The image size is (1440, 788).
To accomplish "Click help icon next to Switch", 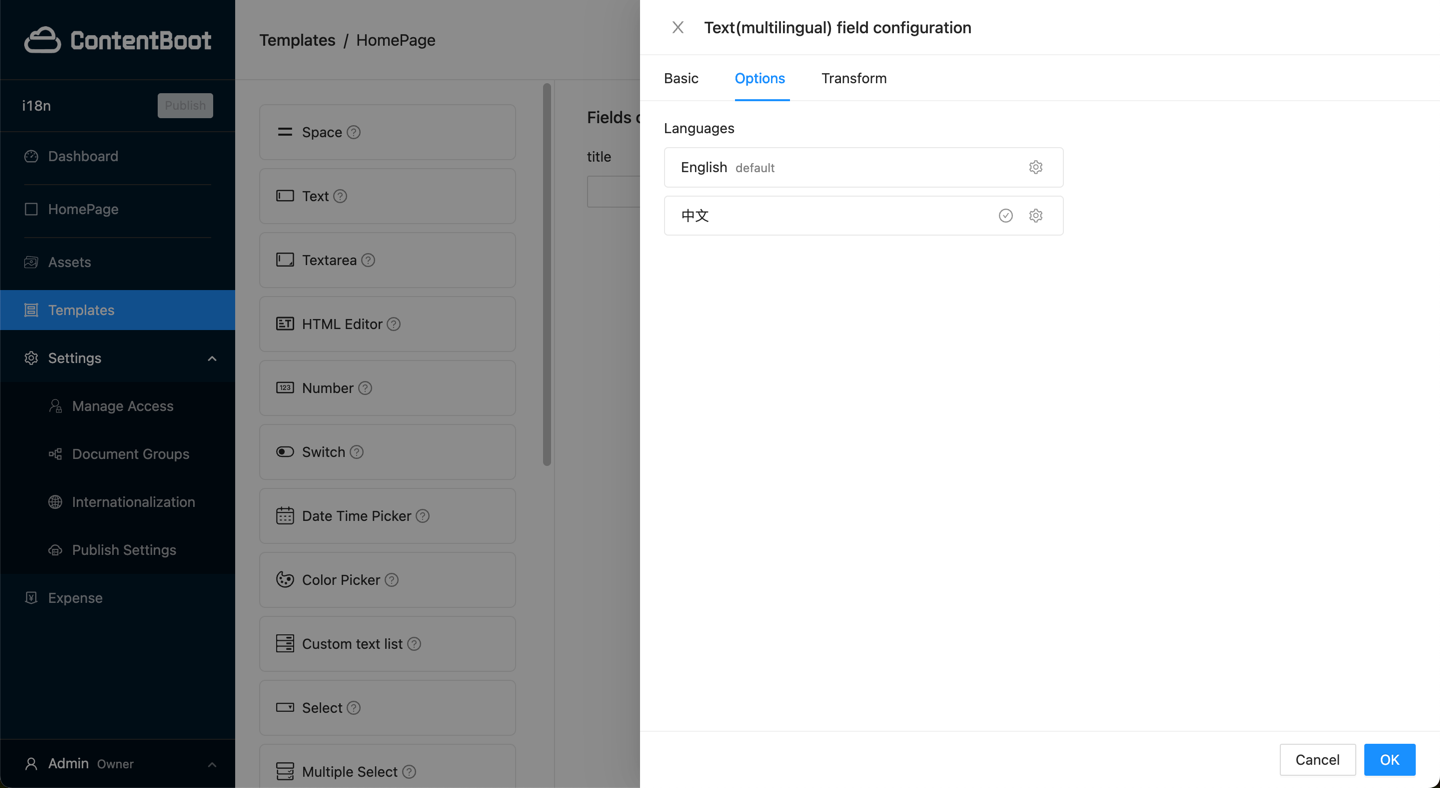I will click(357, 452).
